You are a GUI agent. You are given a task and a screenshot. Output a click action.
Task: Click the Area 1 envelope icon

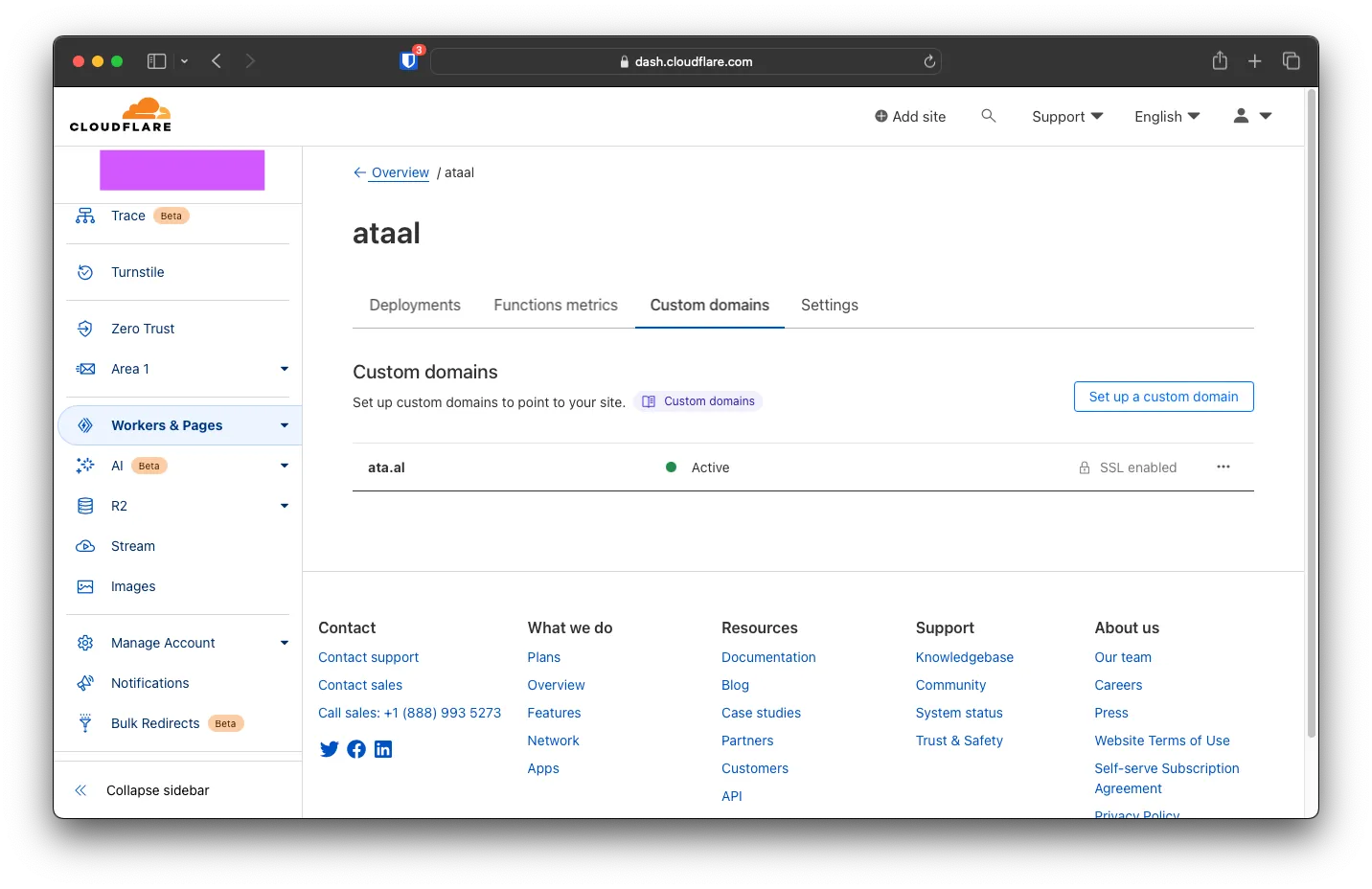(x=85, y=369)
